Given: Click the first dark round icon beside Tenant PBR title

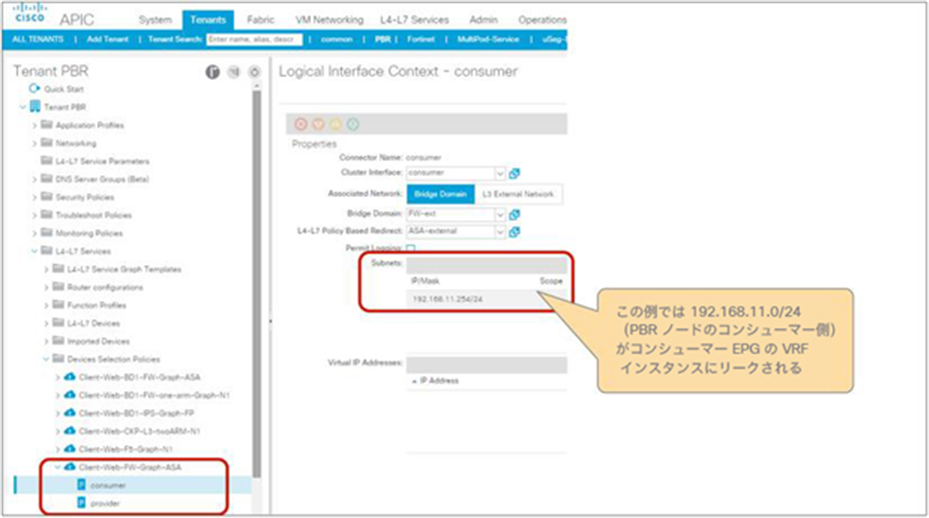Looking at the screenshot, I should pos(213,72).
